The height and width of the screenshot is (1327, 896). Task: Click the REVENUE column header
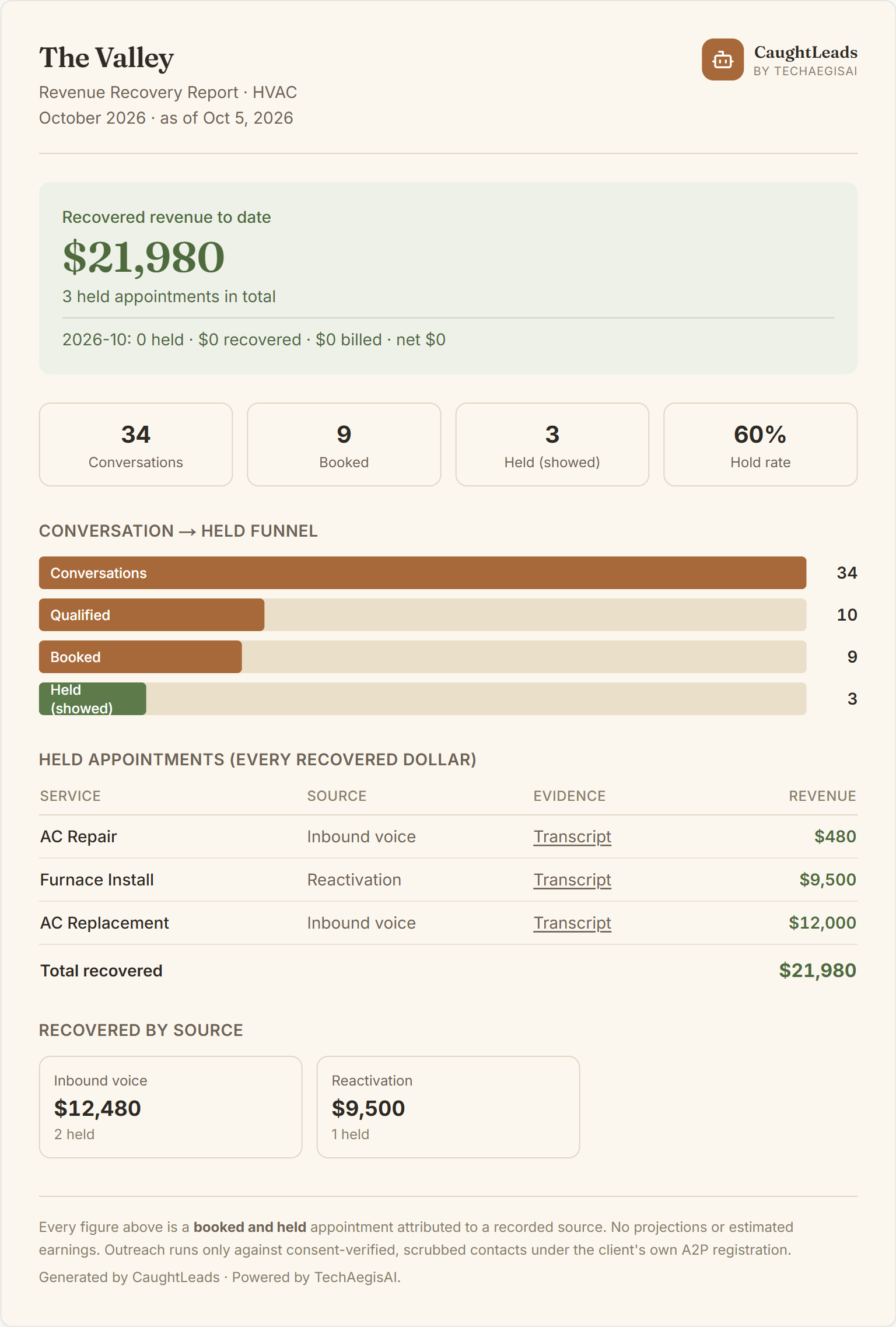click(x=822, y=796)
